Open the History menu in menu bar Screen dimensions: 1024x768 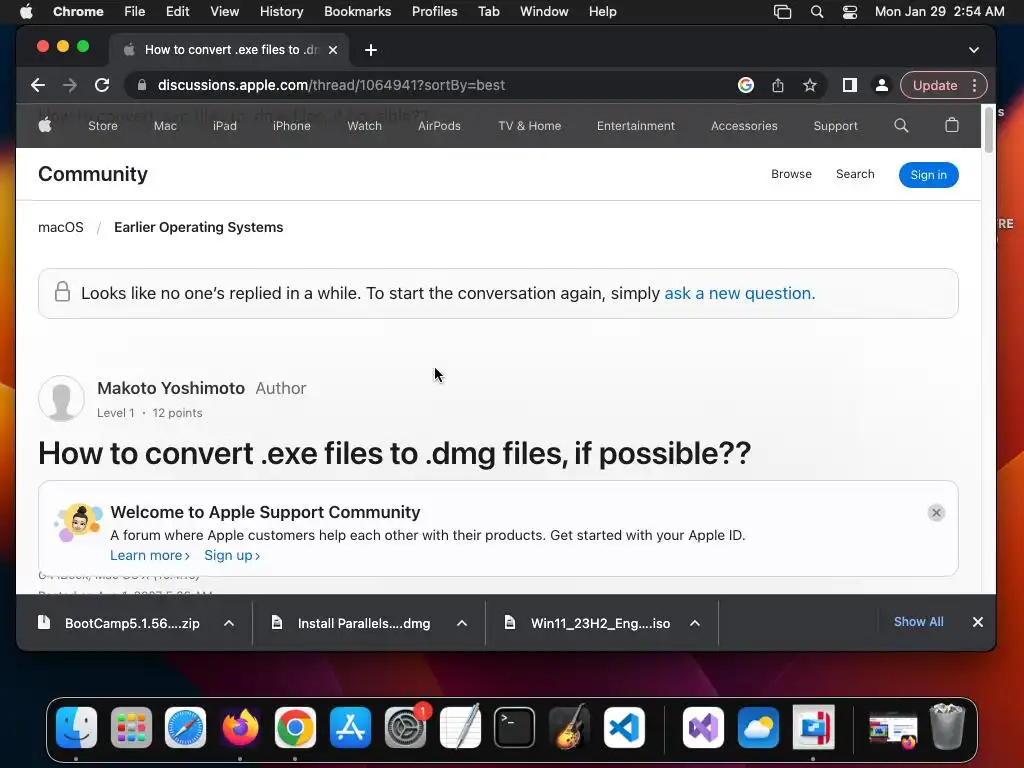point(281,12)
